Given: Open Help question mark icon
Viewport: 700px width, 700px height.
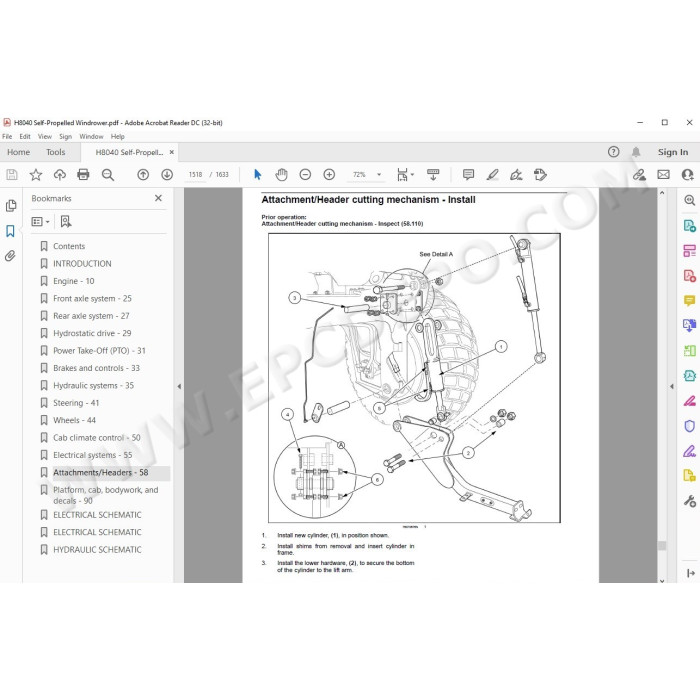Looking at the screenshot, I should pyautogui.click(x=613, y=152).
